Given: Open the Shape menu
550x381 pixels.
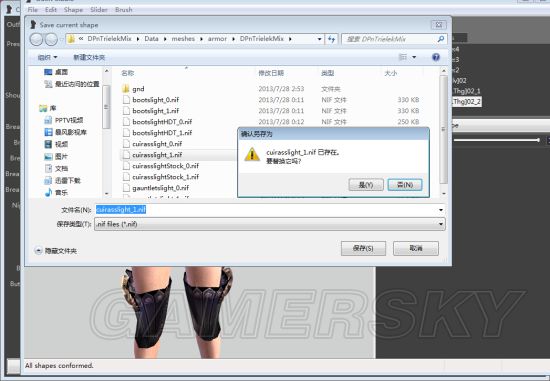Looking at the screenshot, I should click(x=73, y=10).
